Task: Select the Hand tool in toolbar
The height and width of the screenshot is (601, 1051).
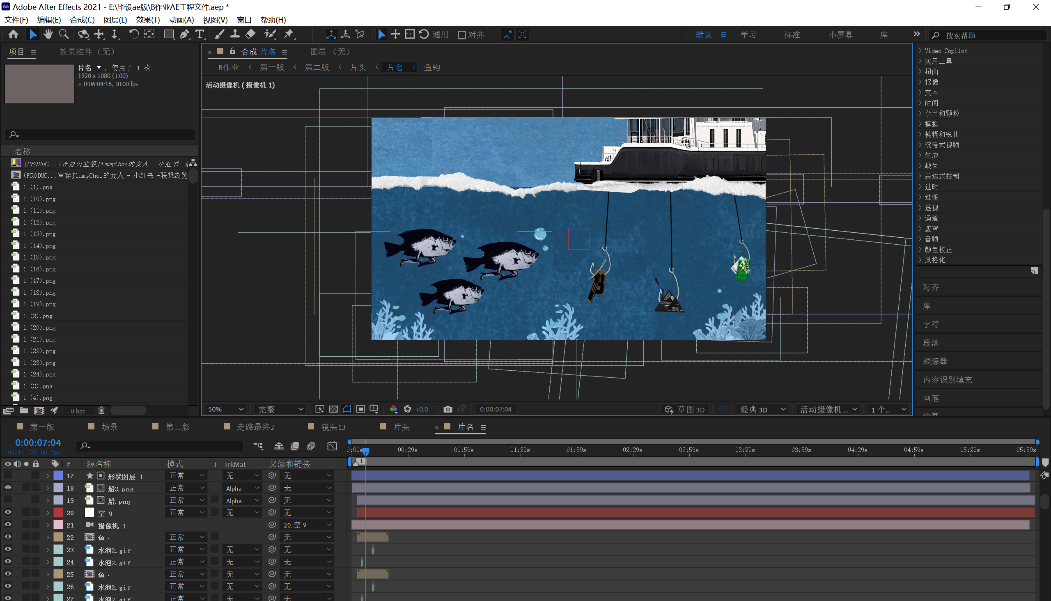Action: coord(48,34)
